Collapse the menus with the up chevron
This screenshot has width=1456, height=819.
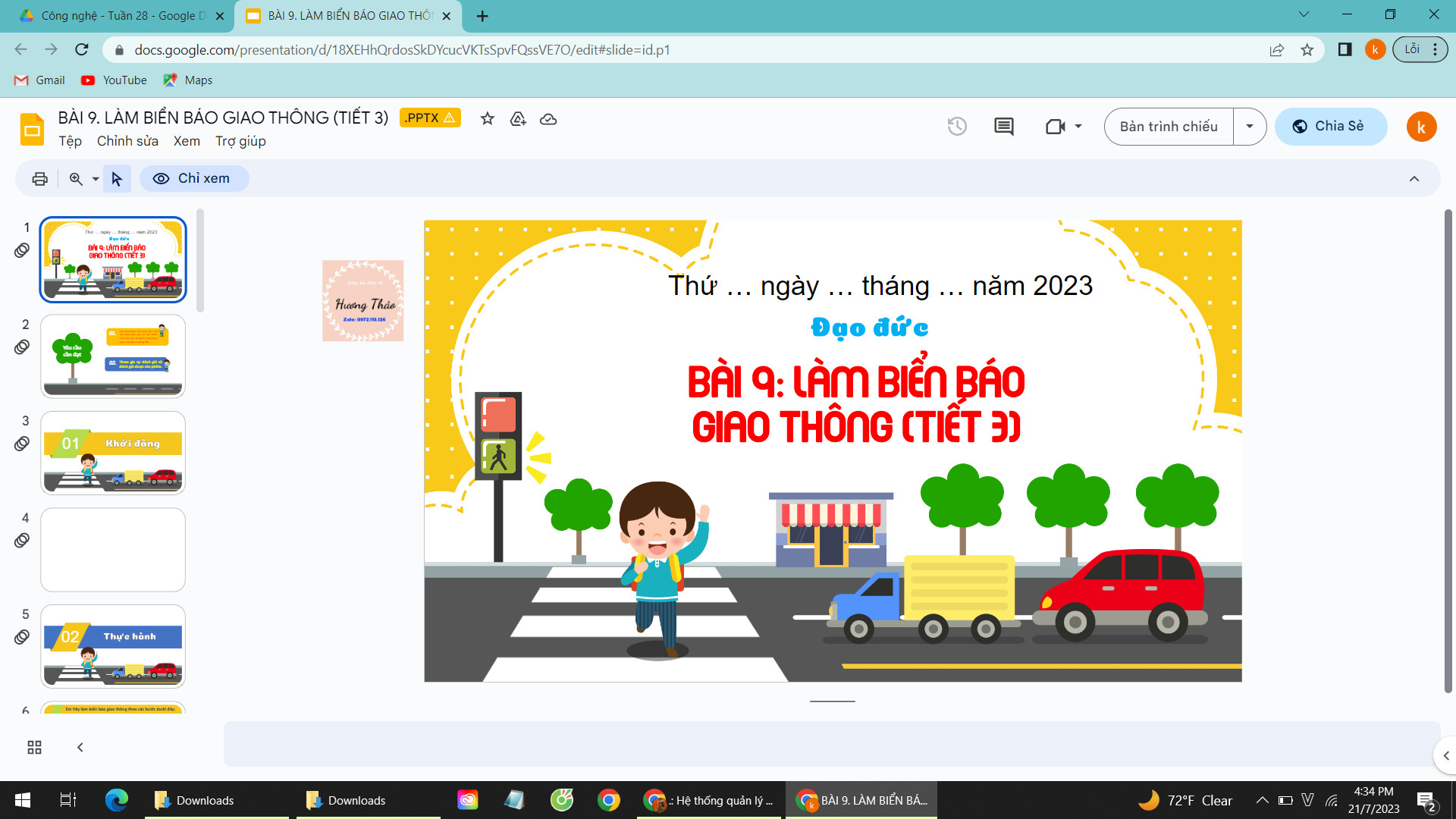tap(1414, 179)
